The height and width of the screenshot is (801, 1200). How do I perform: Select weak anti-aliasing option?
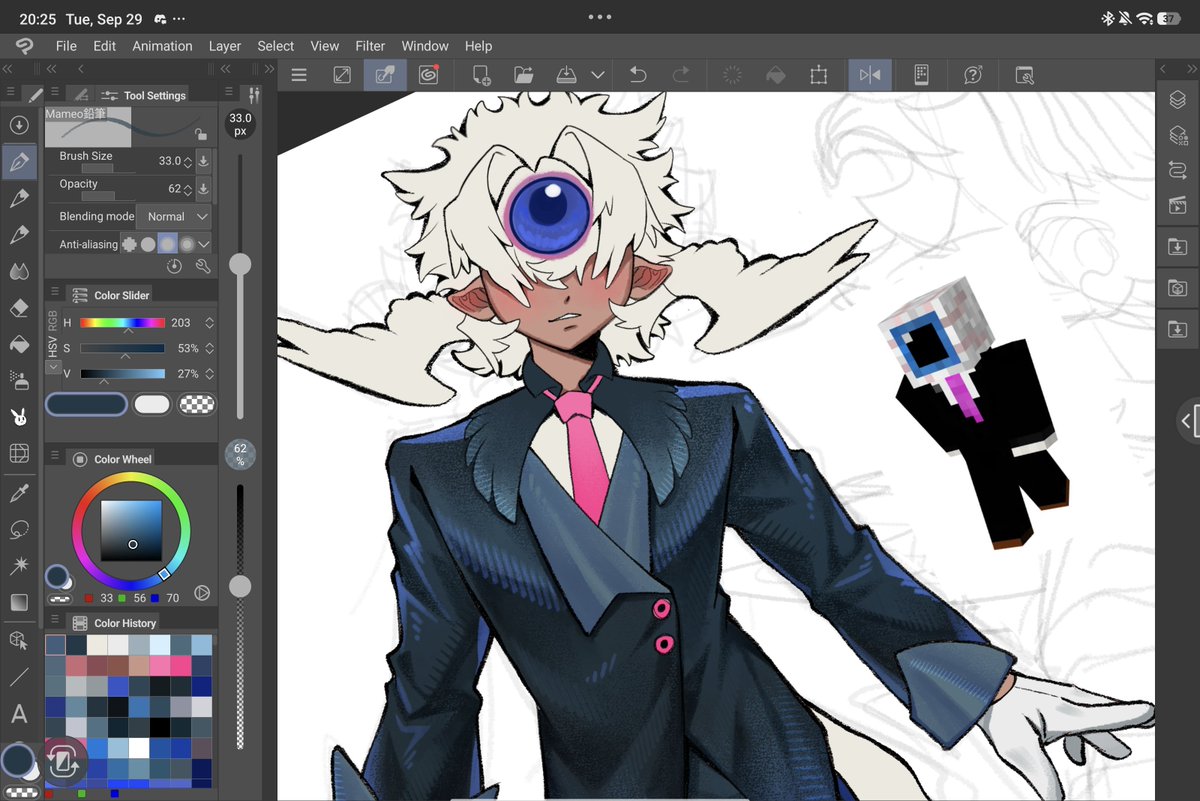click(148, 243)
